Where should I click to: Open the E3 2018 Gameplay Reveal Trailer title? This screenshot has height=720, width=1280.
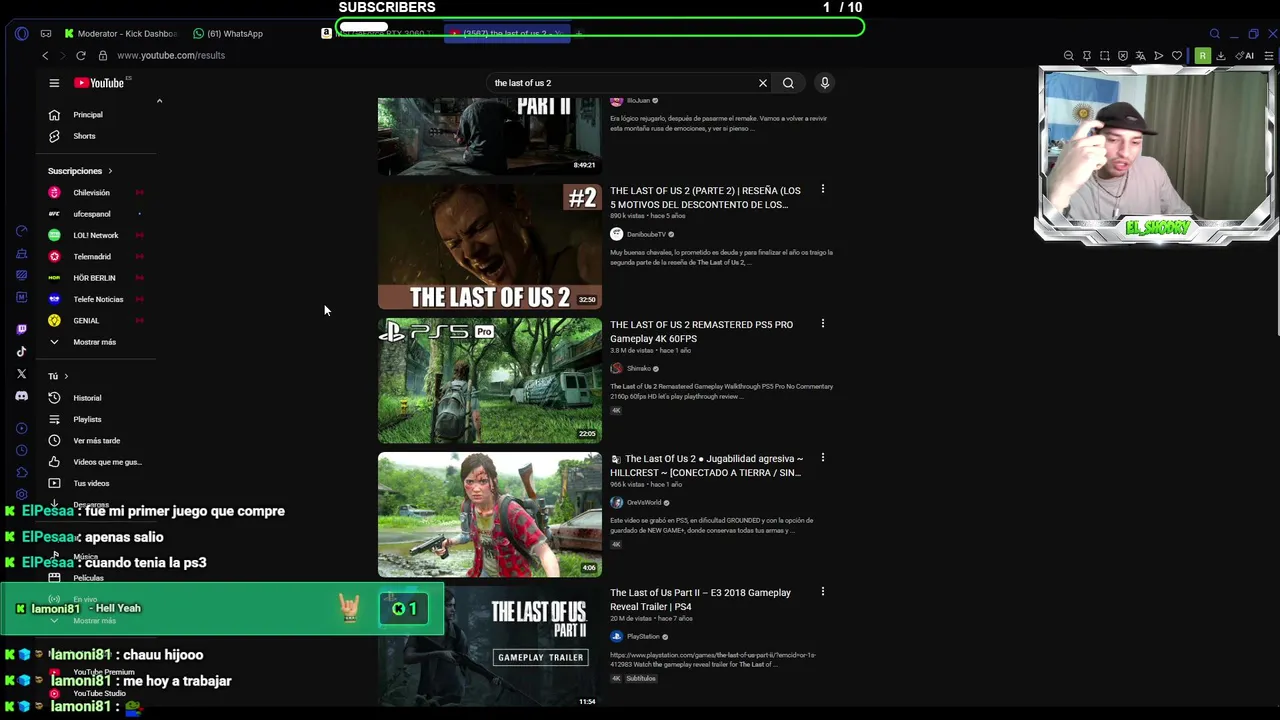pyautogui.click(x=700, y=599)
